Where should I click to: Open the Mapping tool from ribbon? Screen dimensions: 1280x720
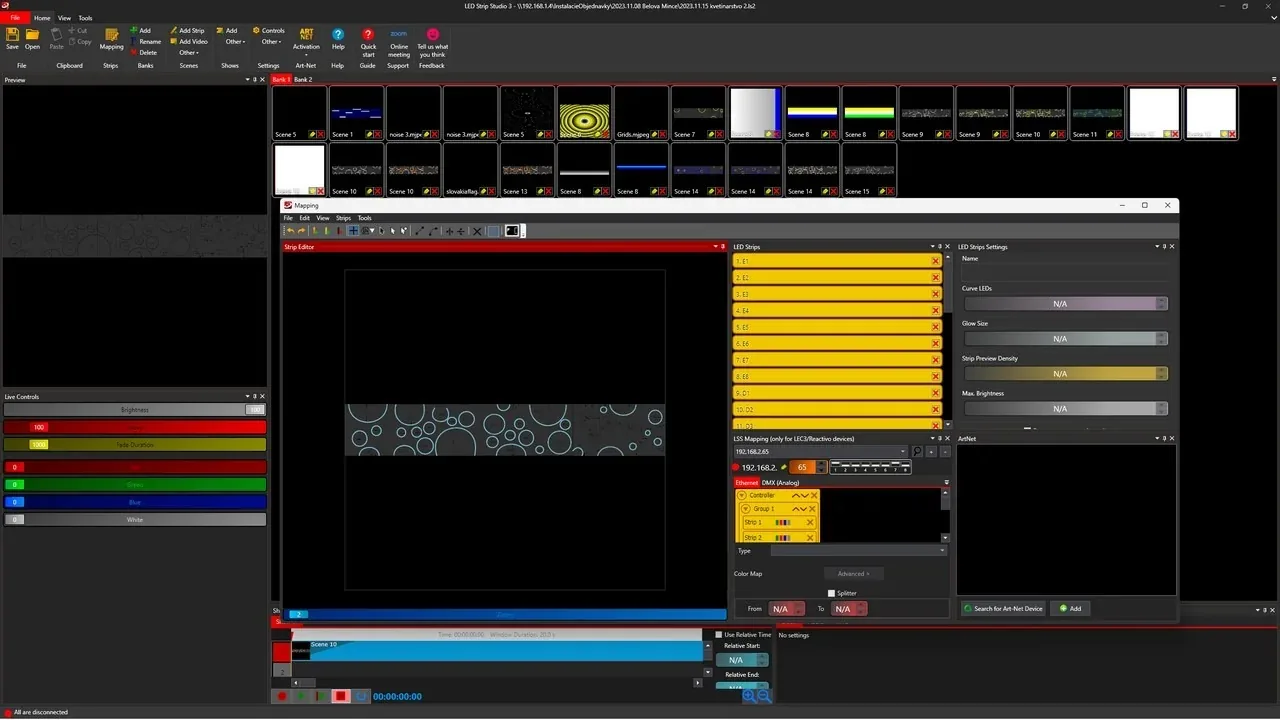(112, 38)
